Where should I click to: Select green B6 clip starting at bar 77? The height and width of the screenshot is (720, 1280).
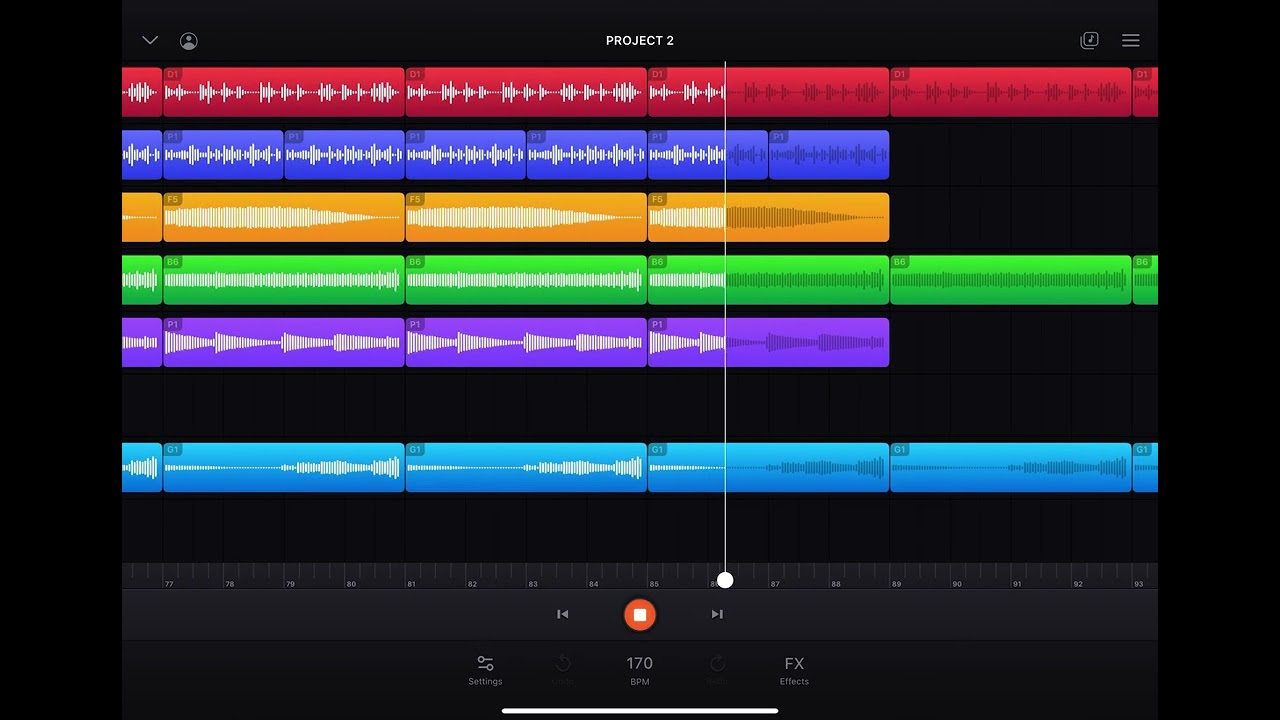coord(284,280)
